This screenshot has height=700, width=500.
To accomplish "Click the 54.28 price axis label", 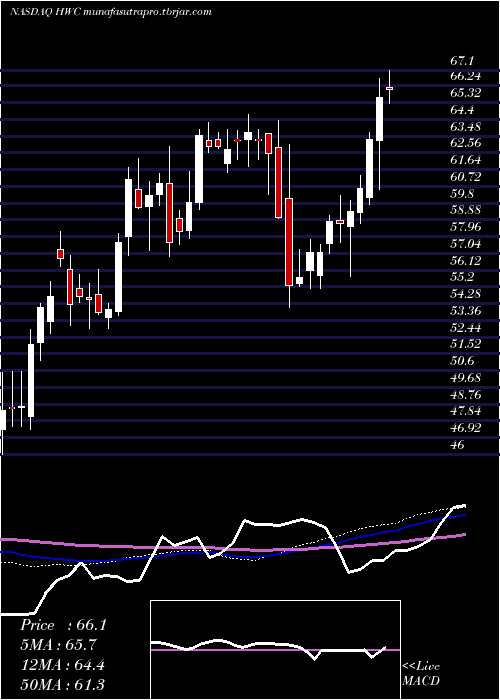I will coord(466,294).
